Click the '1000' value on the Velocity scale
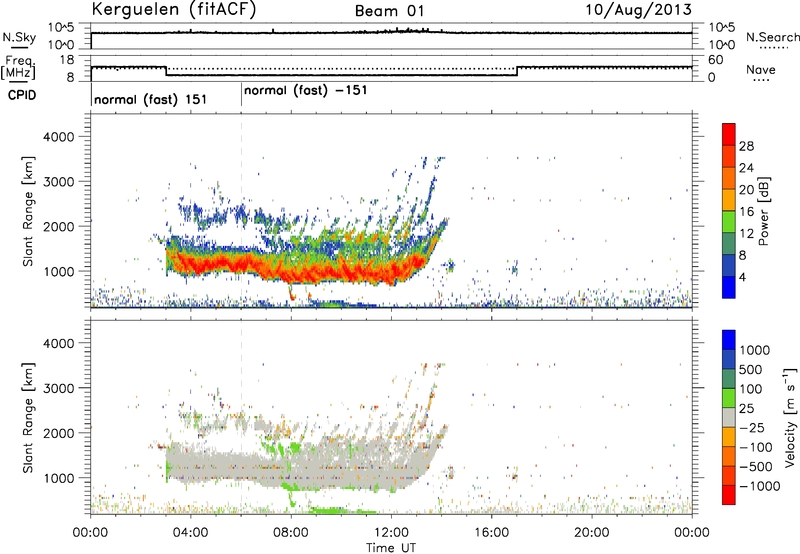 (x=755, y=350)
